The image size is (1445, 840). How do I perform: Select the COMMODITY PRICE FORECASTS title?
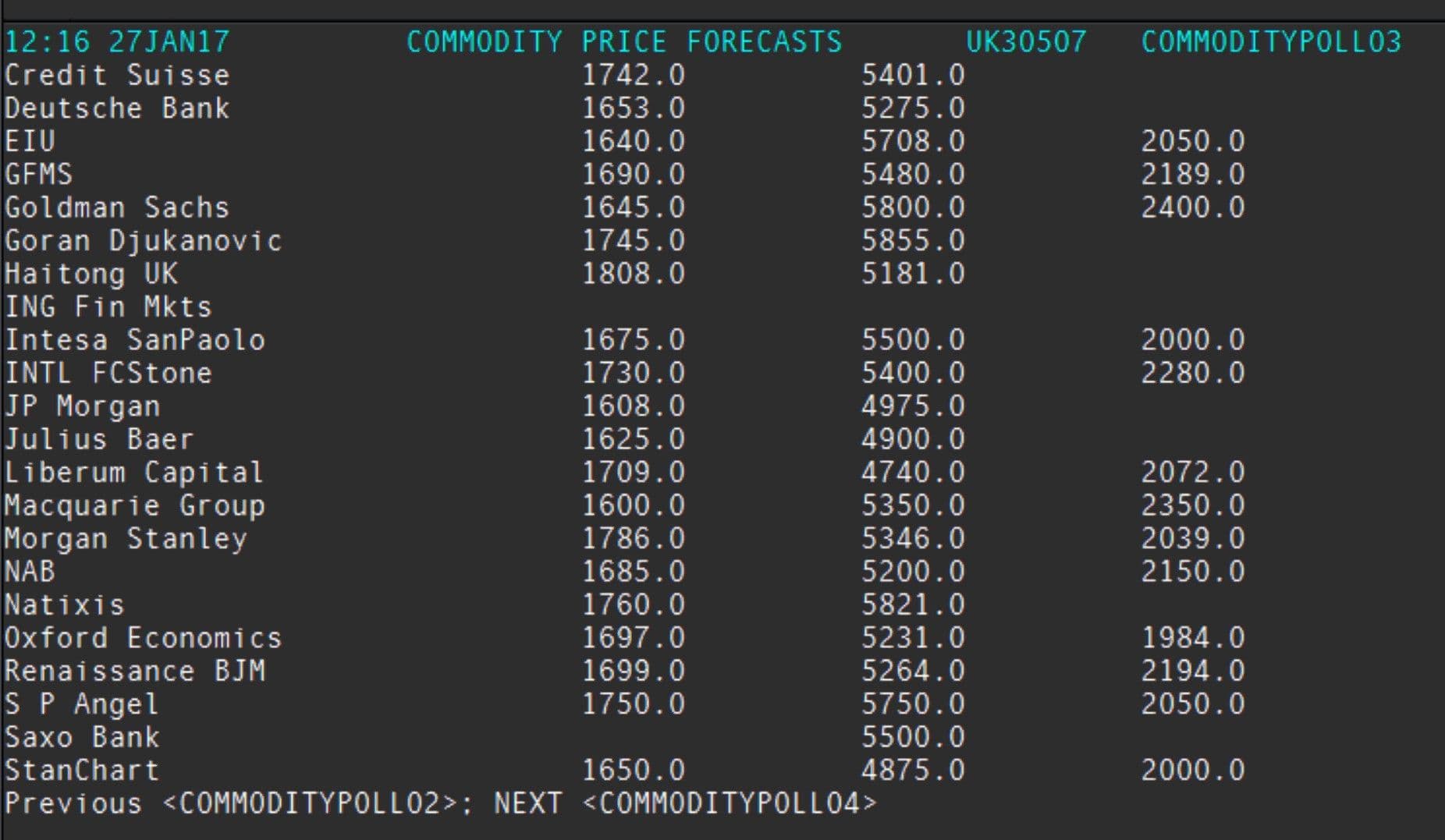click(624, 41)
